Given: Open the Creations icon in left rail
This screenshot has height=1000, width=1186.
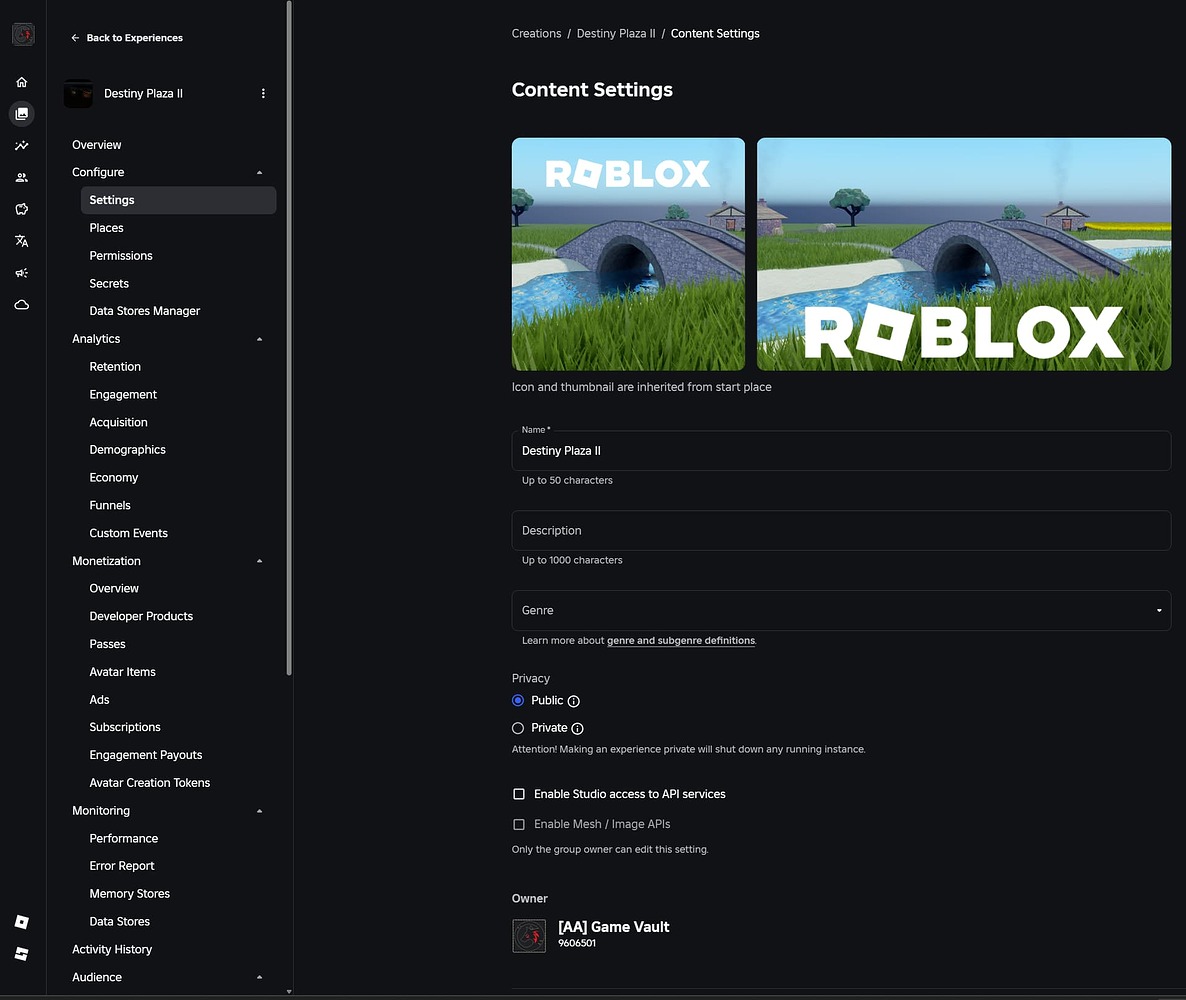Looking at the screenshot, I should click(x=22, y=113).
